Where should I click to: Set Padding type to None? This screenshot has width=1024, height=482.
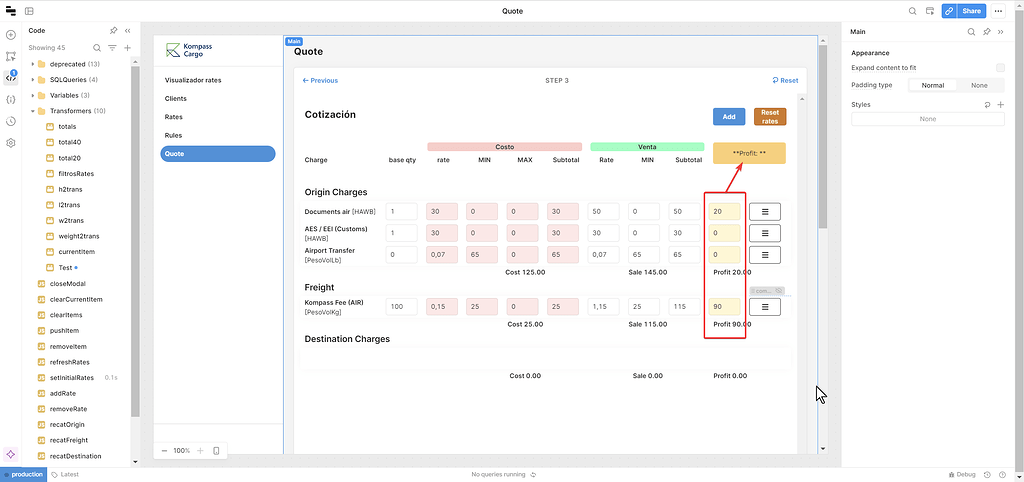979,86
